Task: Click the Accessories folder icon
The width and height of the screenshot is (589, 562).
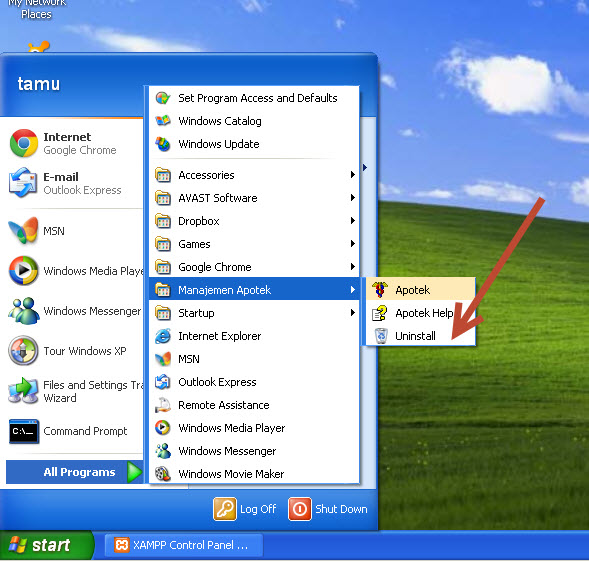Action: coord(163,175)
